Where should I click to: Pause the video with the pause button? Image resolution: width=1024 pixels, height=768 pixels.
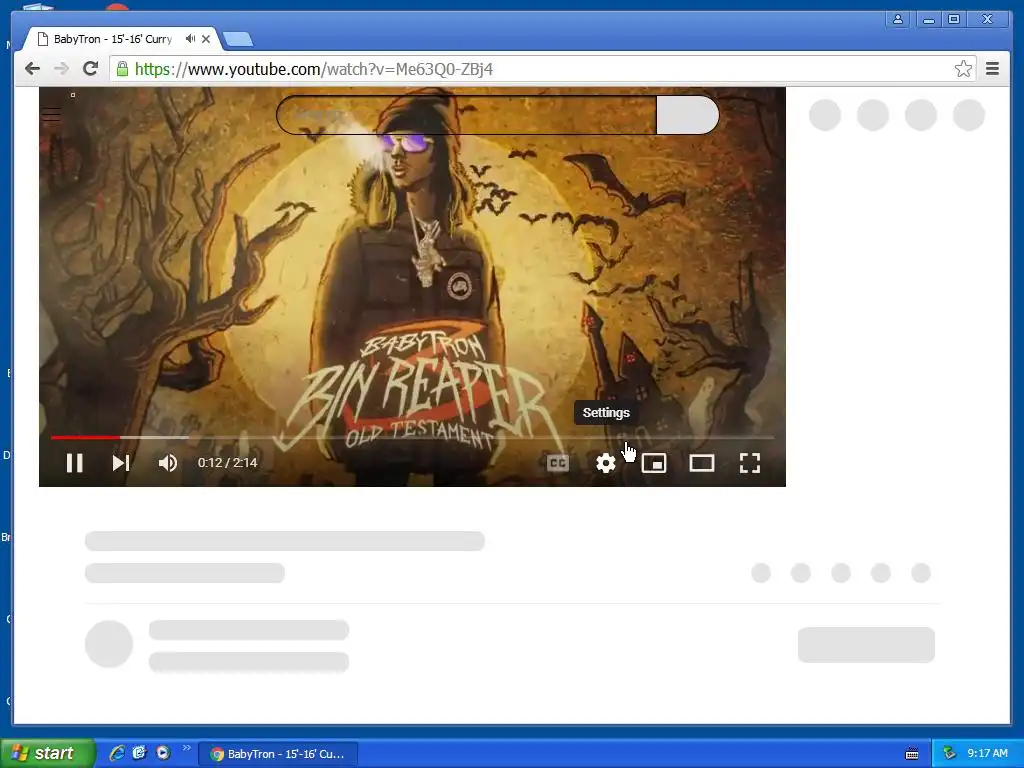point(74,463)
